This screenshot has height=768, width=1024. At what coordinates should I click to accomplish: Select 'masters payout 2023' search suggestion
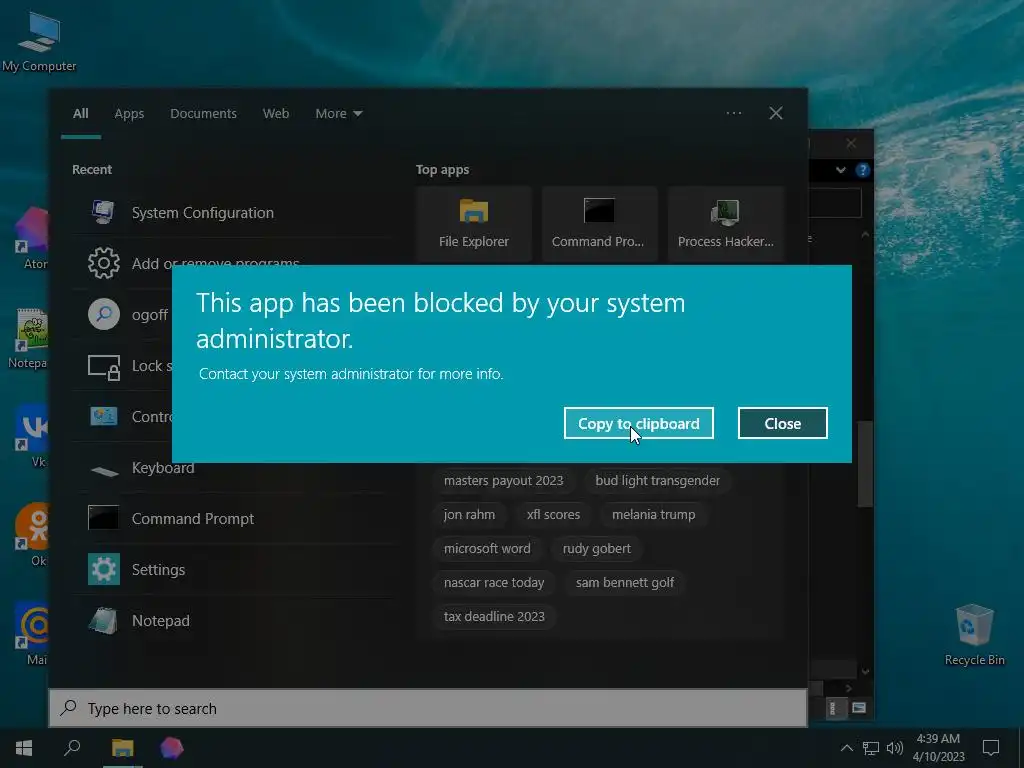point(504,480)
